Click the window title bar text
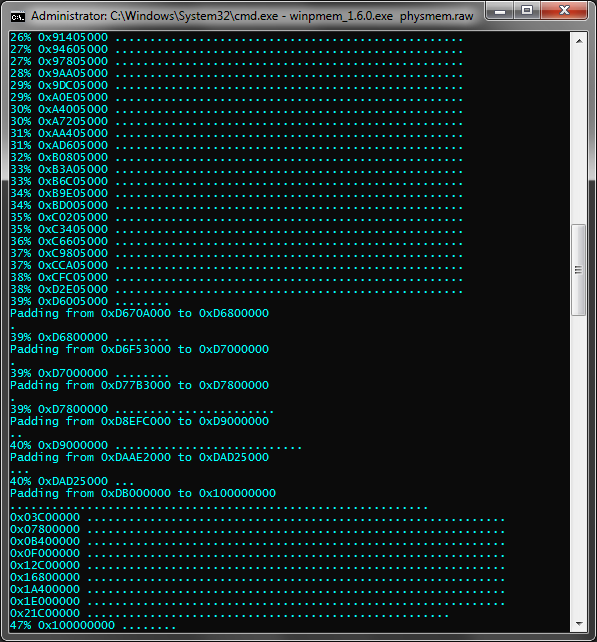The height and width of the screenshot is (642, 597). [x=252, y=16]
